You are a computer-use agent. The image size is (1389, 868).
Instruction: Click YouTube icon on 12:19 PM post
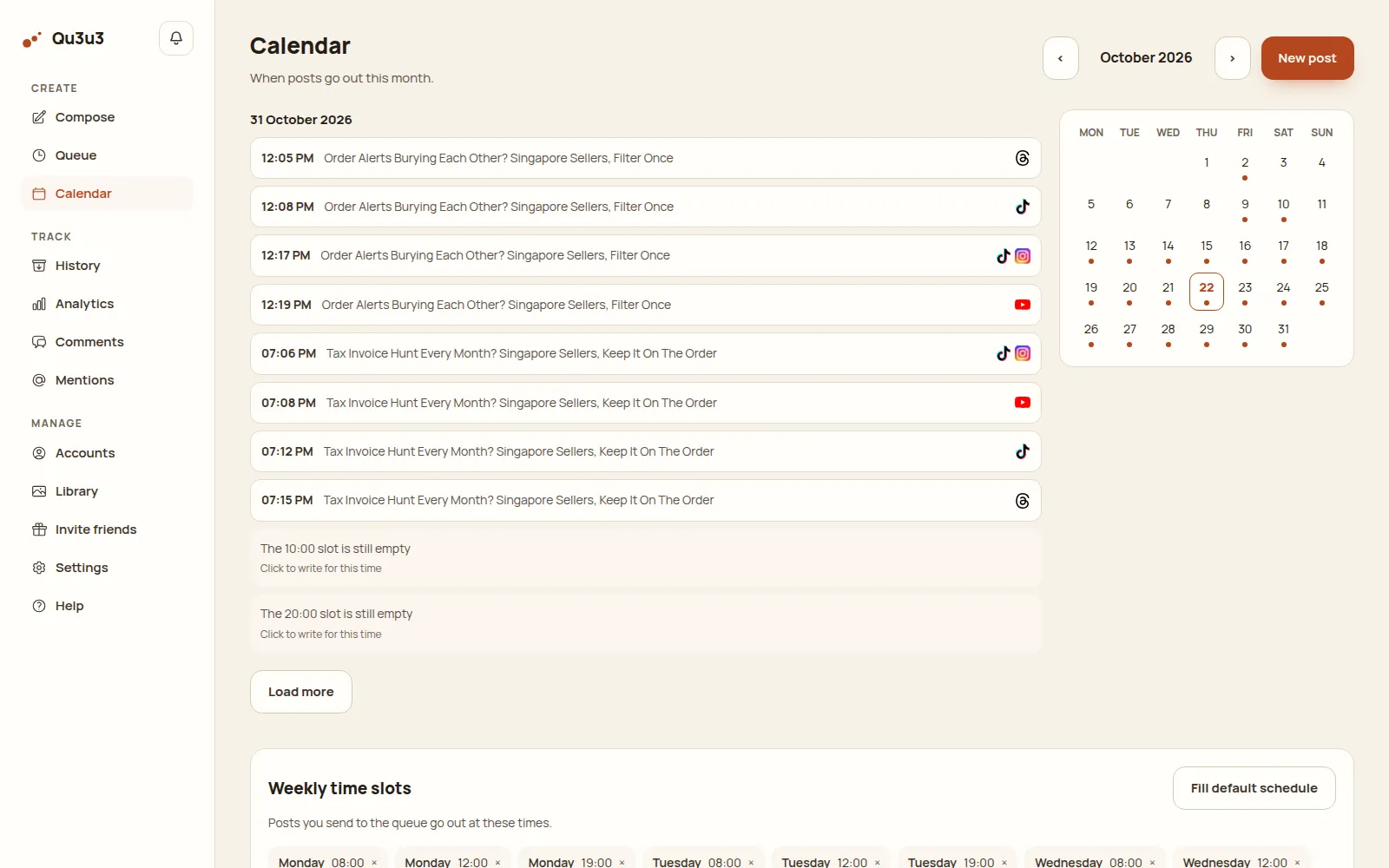click(x=1023, y=305)
